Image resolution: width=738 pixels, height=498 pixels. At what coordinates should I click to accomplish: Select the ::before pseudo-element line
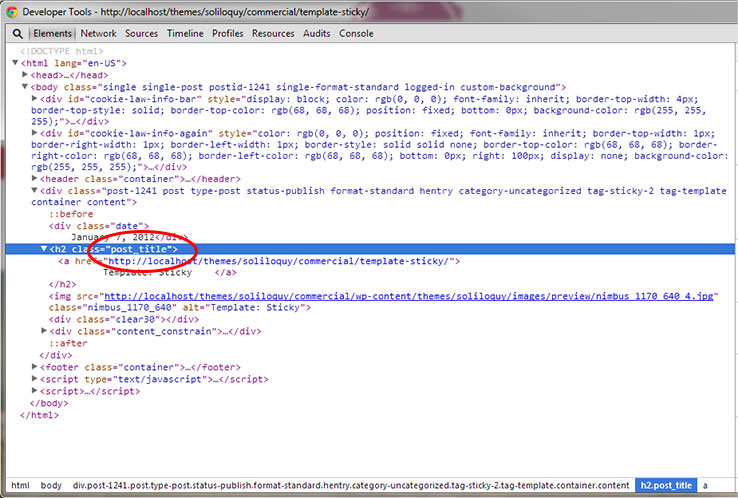[71, 214]
